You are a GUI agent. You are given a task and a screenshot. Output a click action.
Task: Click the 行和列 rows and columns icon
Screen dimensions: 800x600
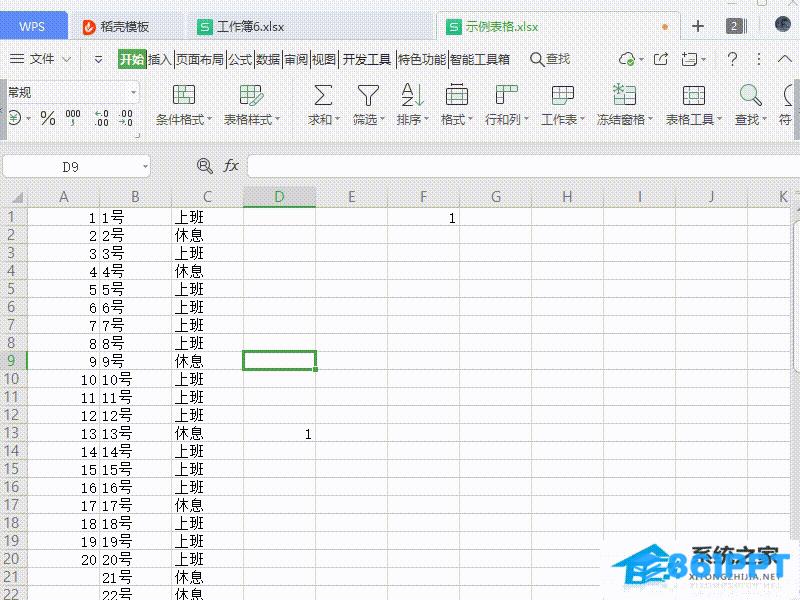pos(506,95)
